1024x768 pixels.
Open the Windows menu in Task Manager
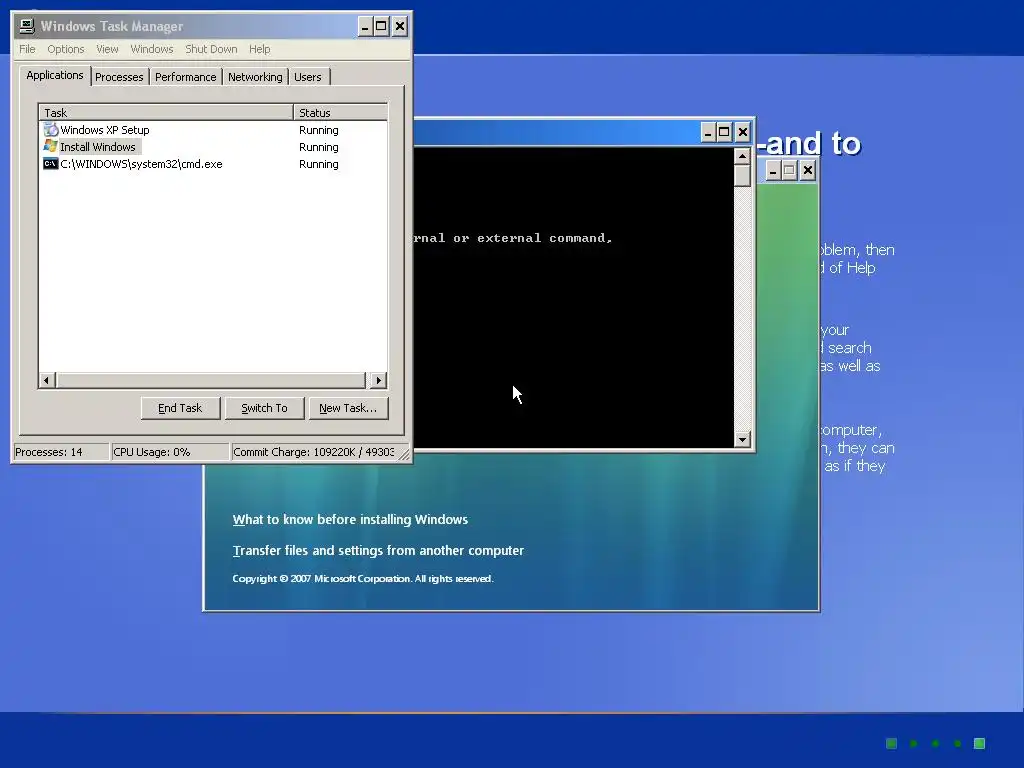coord(152,49)
